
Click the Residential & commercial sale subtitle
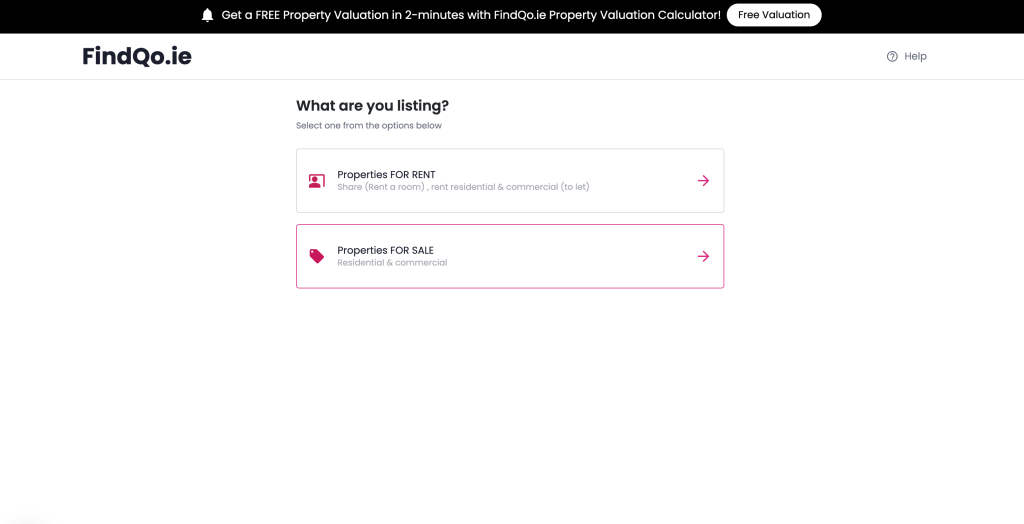392,263
